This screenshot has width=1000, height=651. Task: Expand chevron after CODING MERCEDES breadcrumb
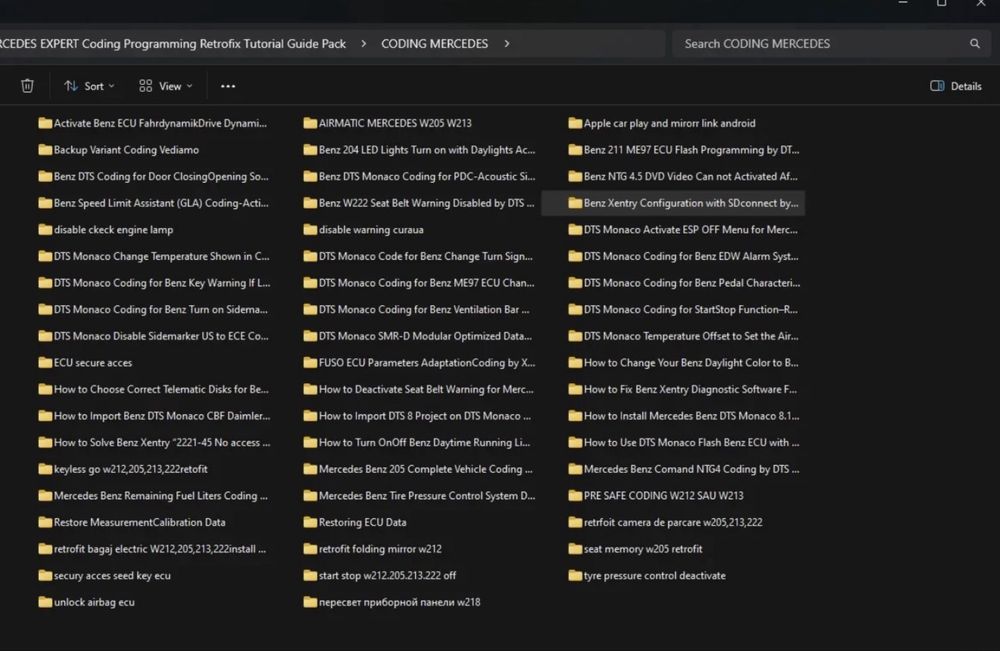[x=506, y=43]
